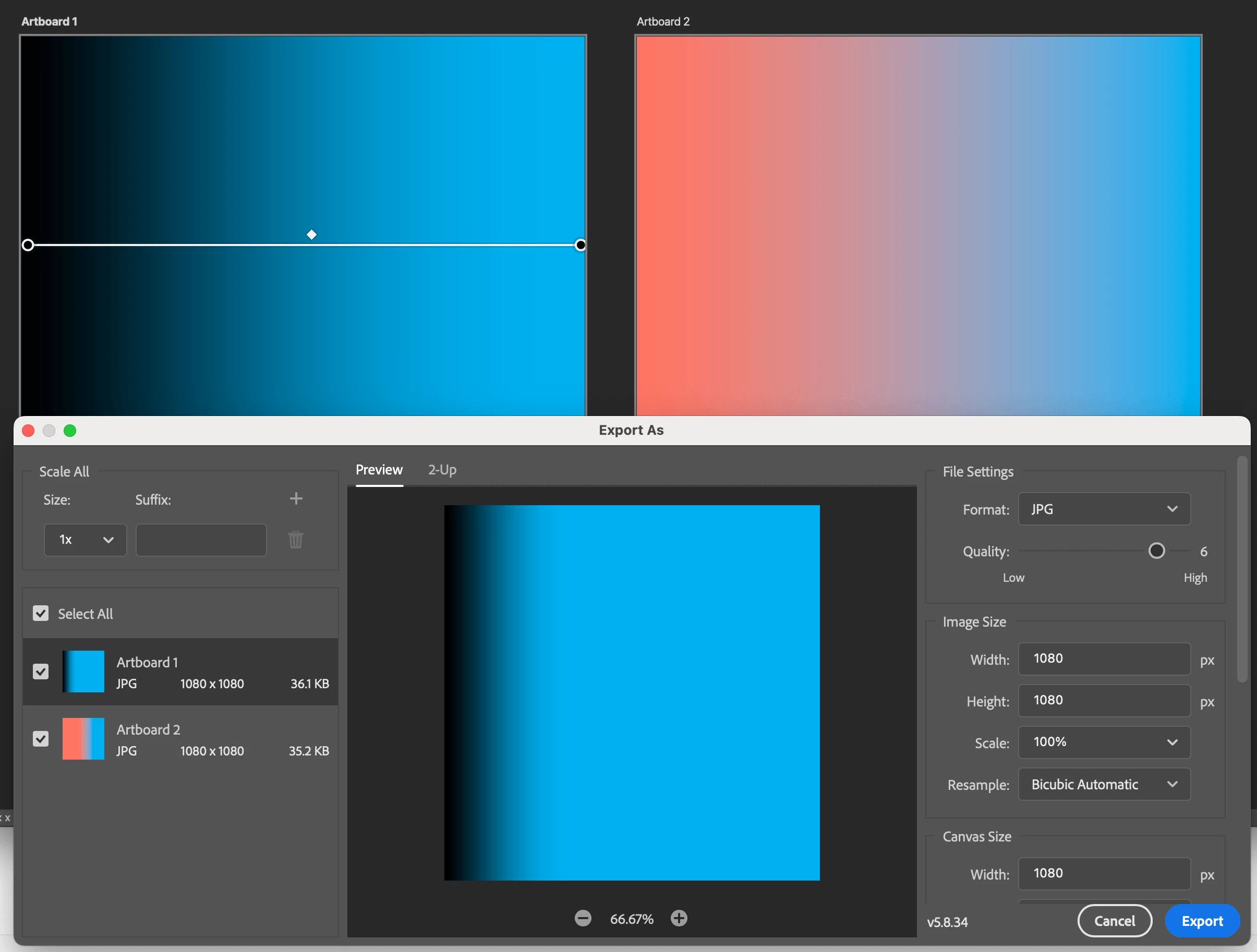
Task: Toggle the Select All checkbox
Action: coord(41,614)
